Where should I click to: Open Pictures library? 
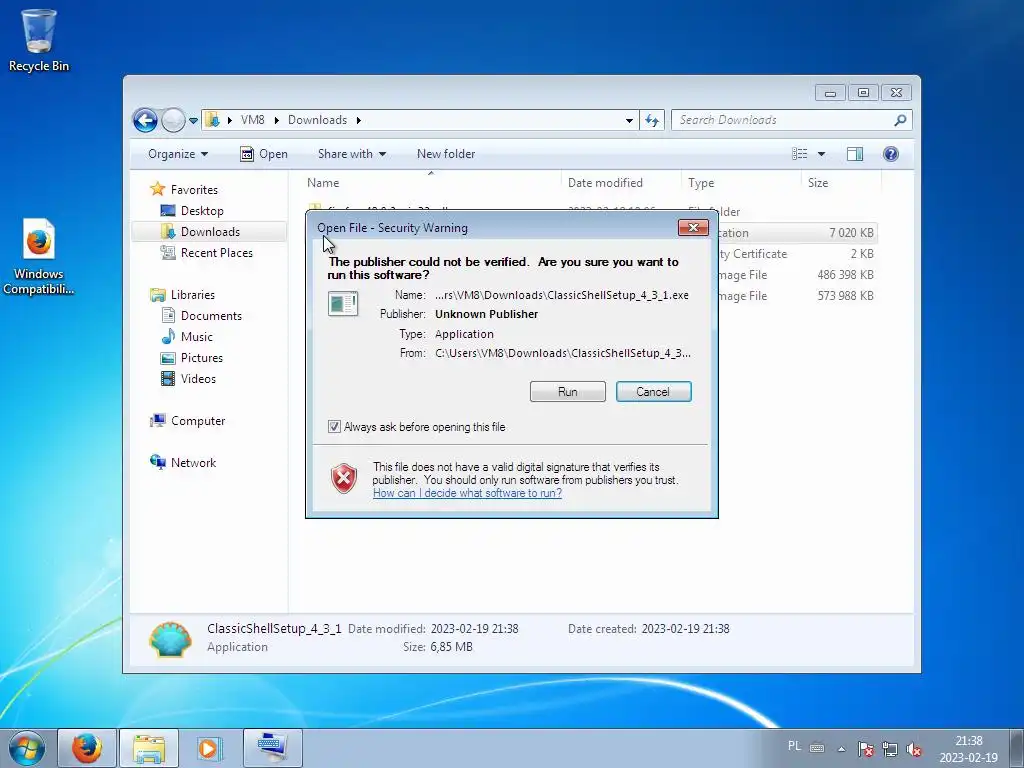[x=193, y=358]
